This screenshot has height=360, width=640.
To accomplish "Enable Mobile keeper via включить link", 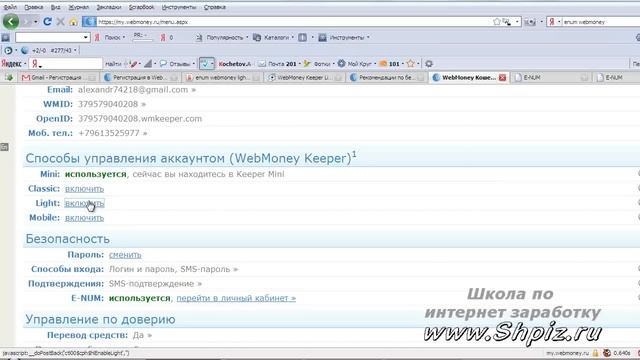I will tap(84, 218).
